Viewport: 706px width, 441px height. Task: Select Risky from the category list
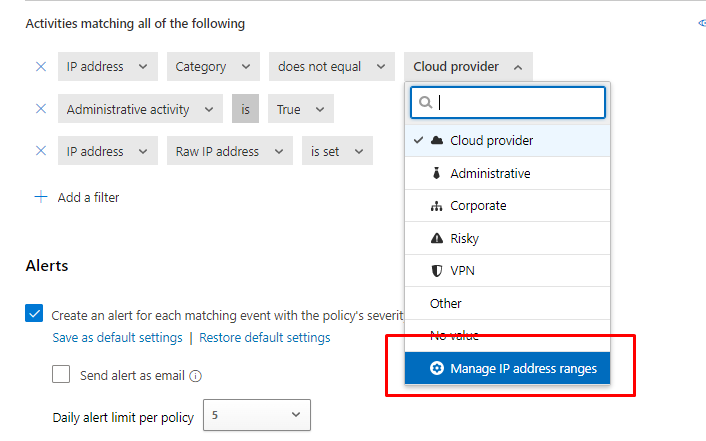464,239
